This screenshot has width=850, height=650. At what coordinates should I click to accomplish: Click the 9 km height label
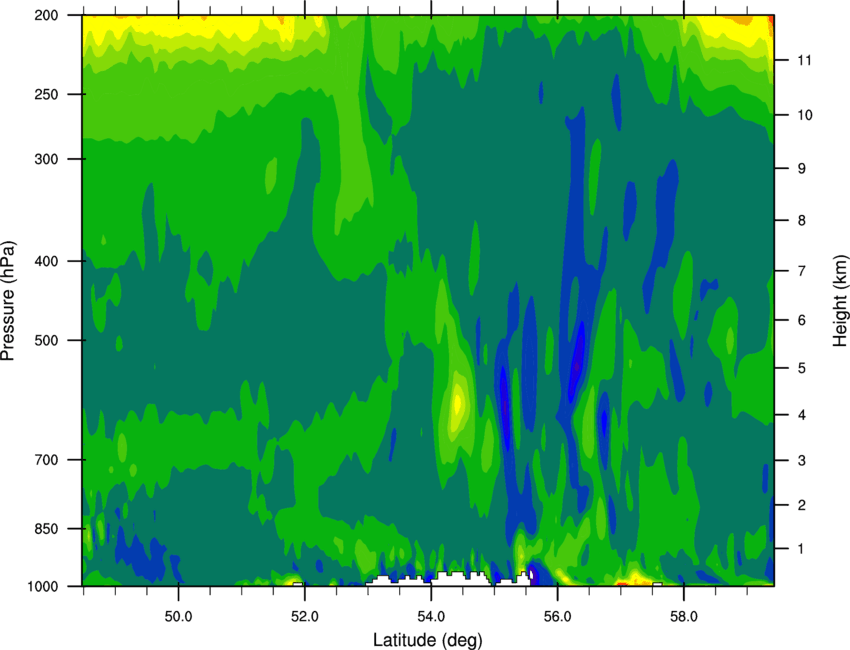point(802,169)
